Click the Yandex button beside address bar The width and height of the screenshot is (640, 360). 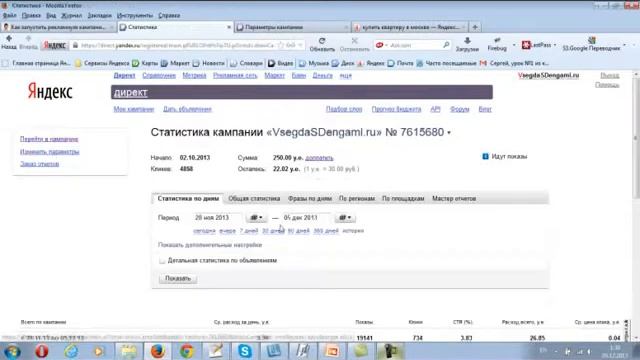55,45
